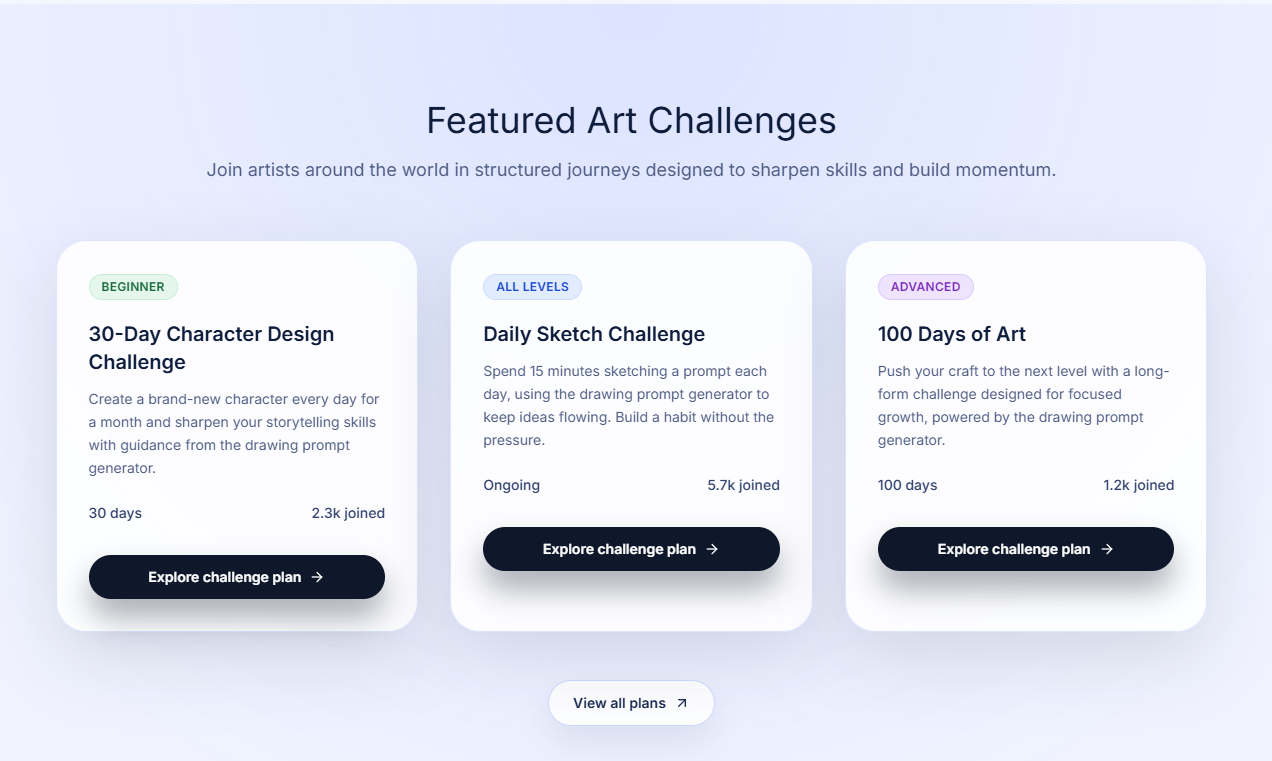Click the View all plans button

(x=631, y=703)
